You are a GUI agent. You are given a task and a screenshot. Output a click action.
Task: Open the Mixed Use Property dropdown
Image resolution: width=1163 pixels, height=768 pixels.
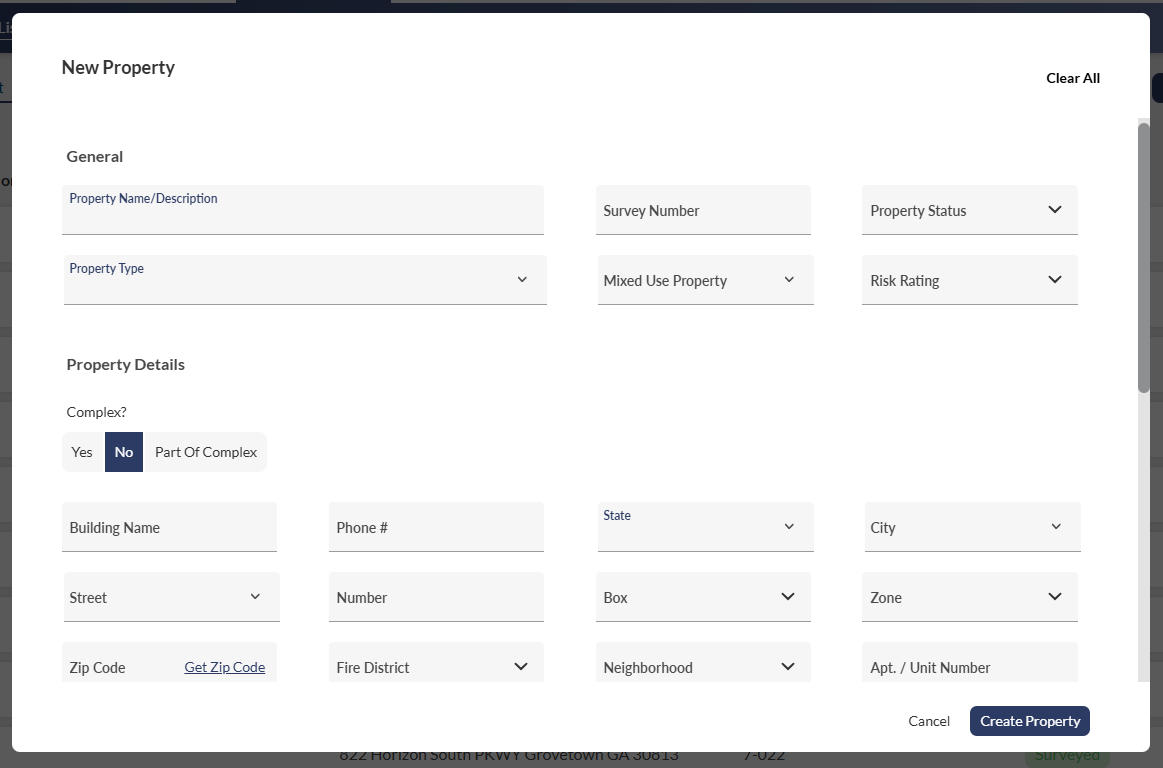tap(705, 280)
